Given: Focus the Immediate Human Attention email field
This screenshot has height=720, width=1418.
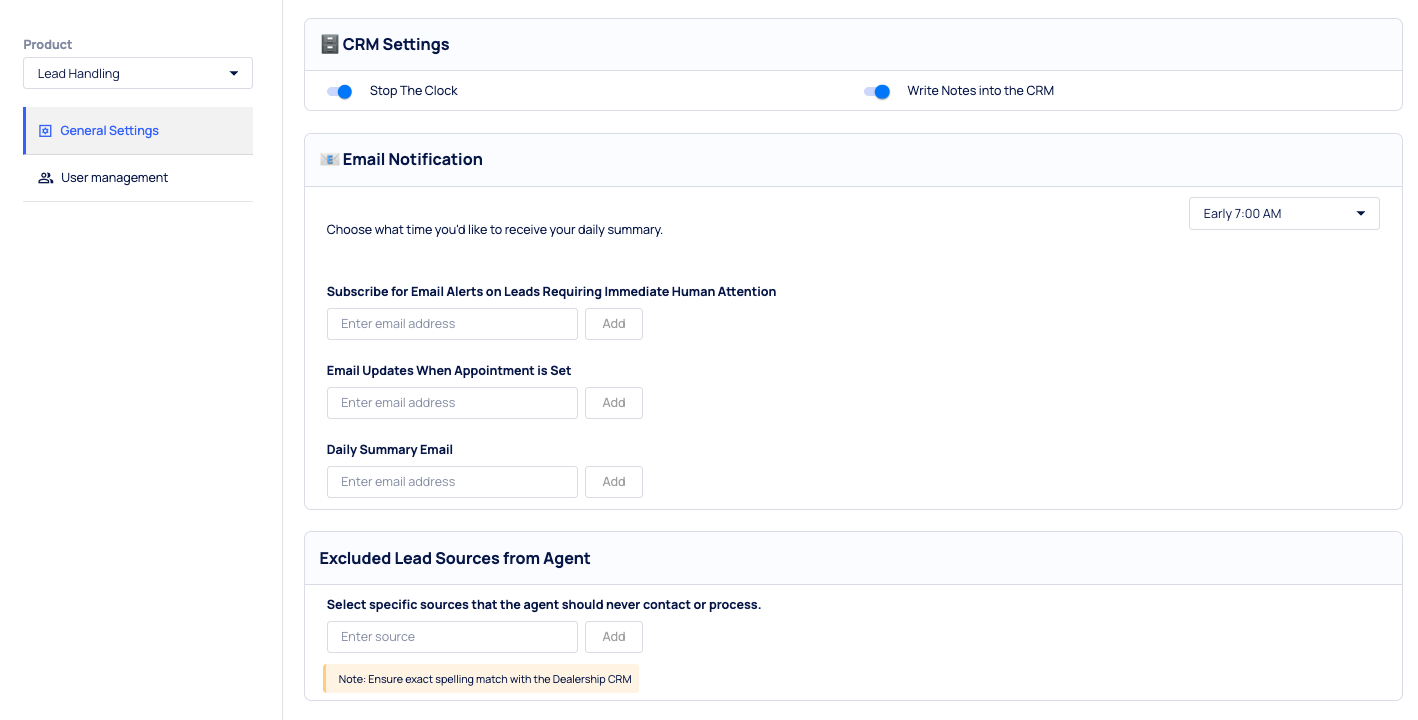Looking at the screenshot, I should point(452,324).
